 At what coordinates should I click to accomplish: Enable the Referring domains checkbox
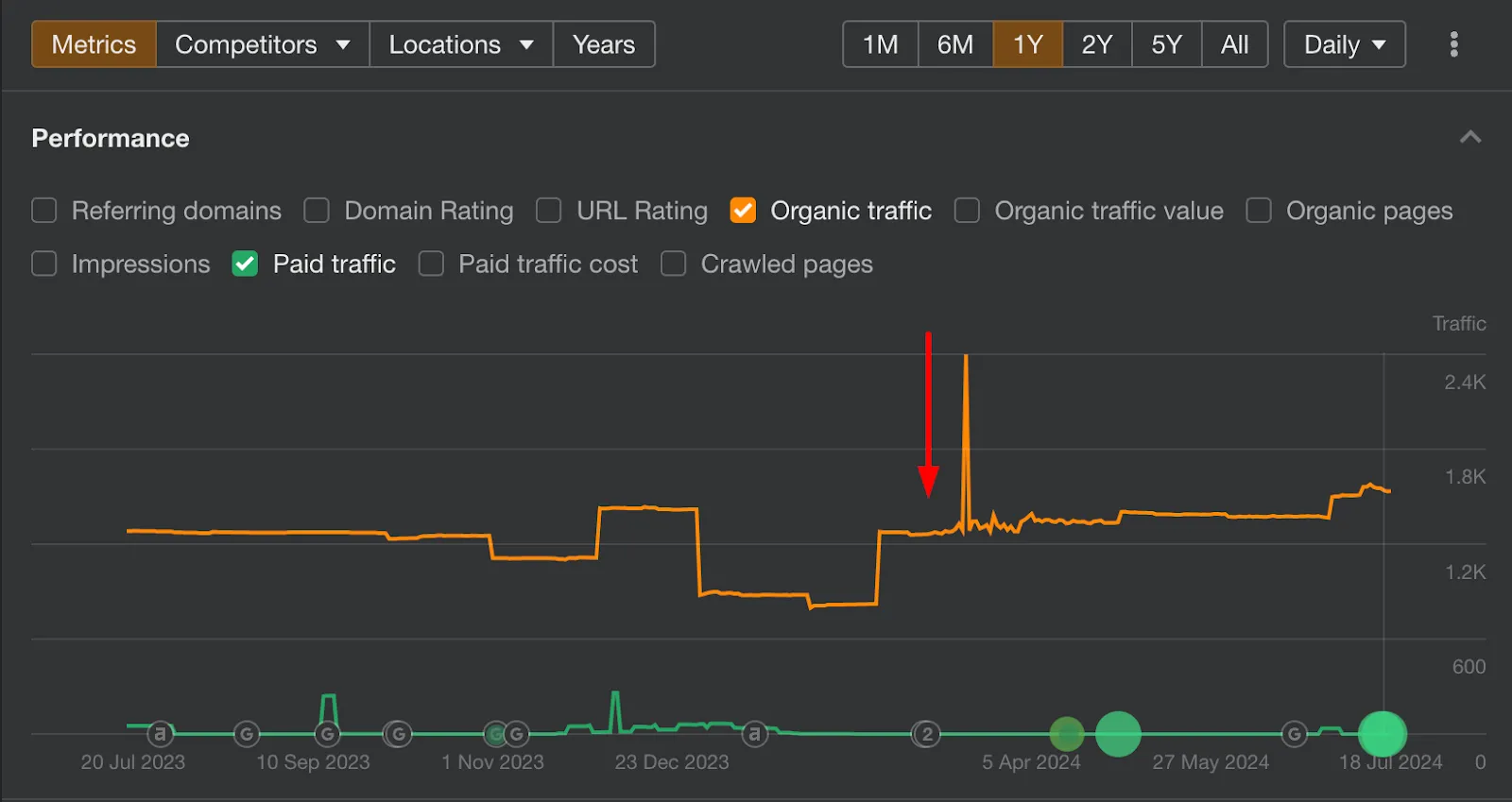tap(44, 210)
